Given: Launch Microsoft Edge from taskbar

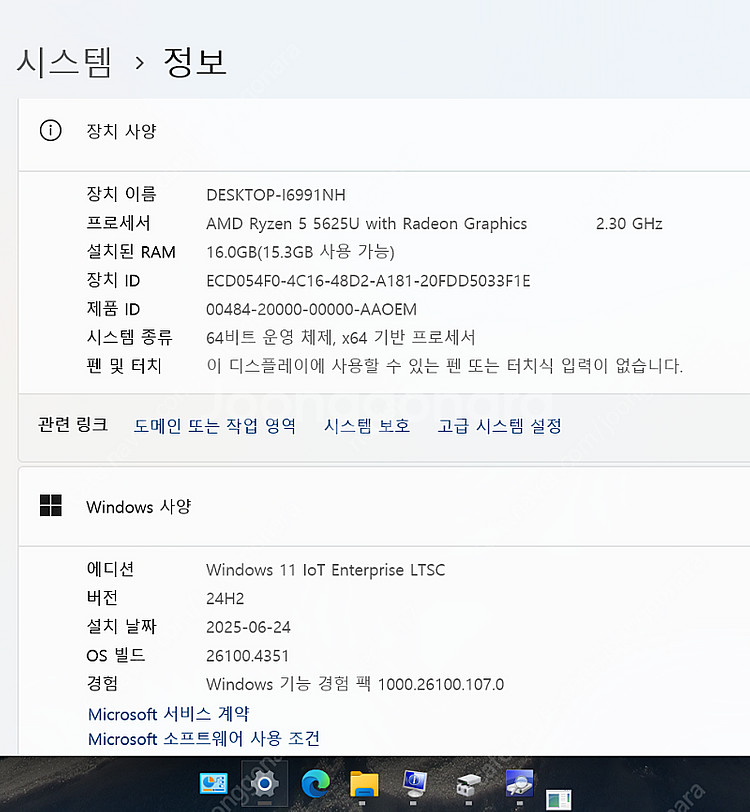Looking at the screenshot, I should (x=315, y=784).
